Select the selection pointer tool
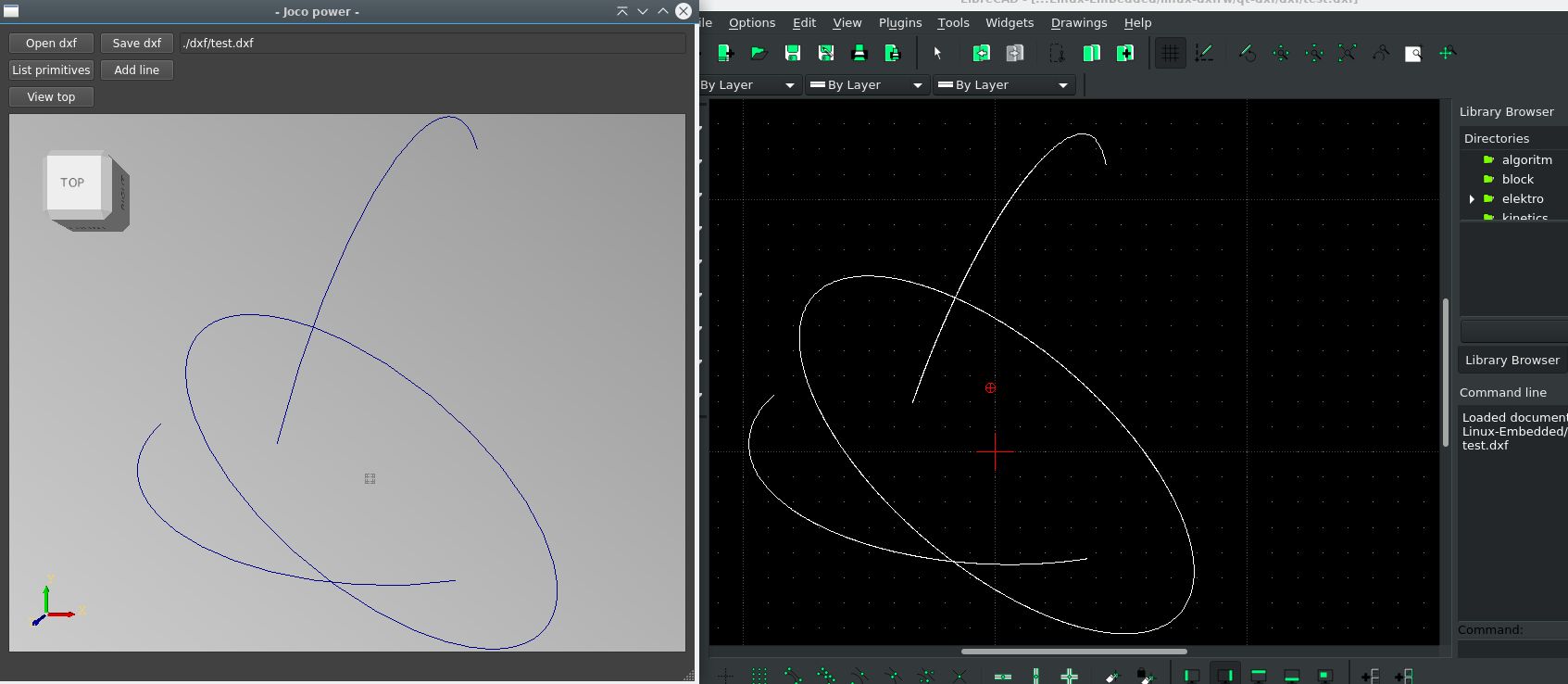This screenshot has width=1568, height=684. pyautogui.click(x=937, y=53)
